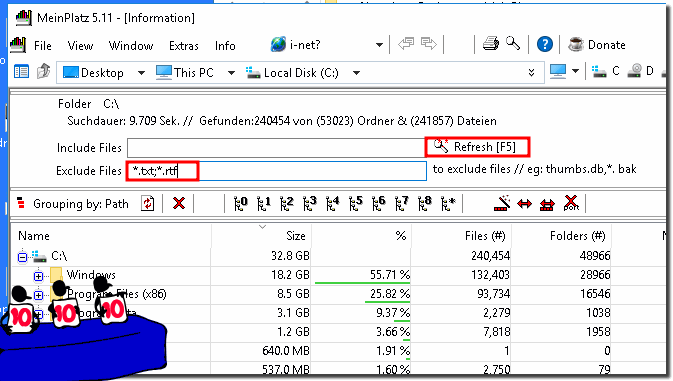Expand tree to level 5 icon

coord(355,203)
